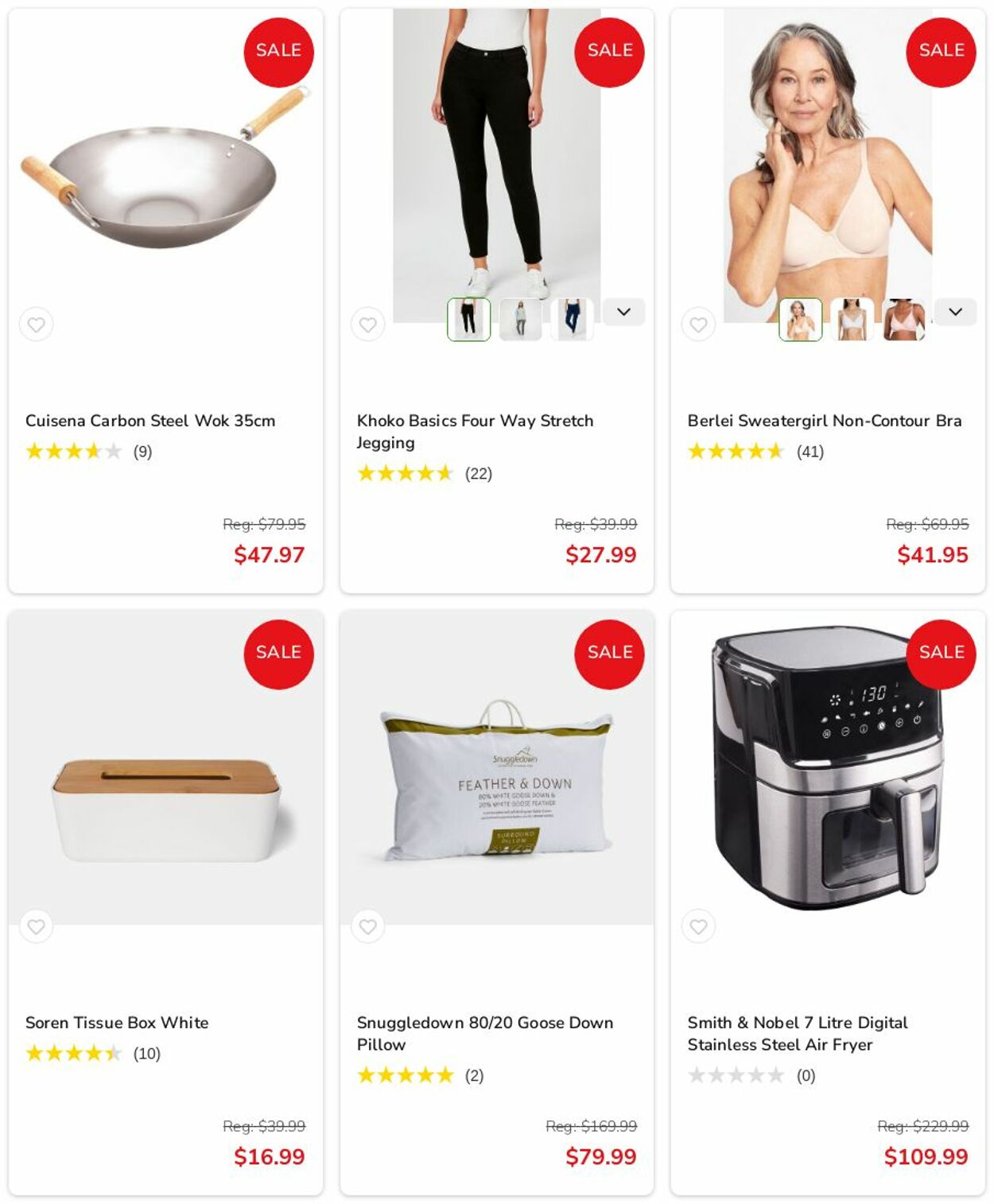Select grey jegging colour variant thumbnail
994x1204 pixels.
[520, 320]
